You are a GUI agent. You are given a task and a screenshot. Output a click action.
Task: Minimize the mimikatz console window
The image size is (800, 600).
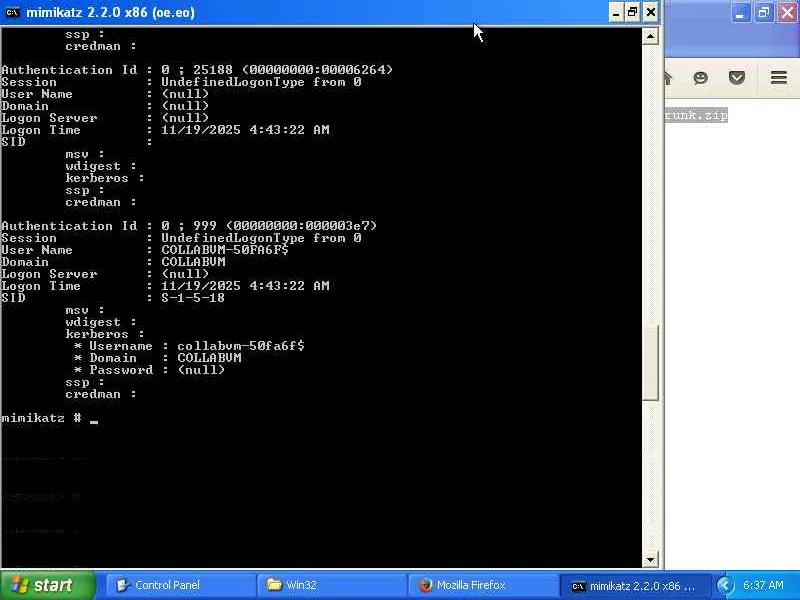616,12
